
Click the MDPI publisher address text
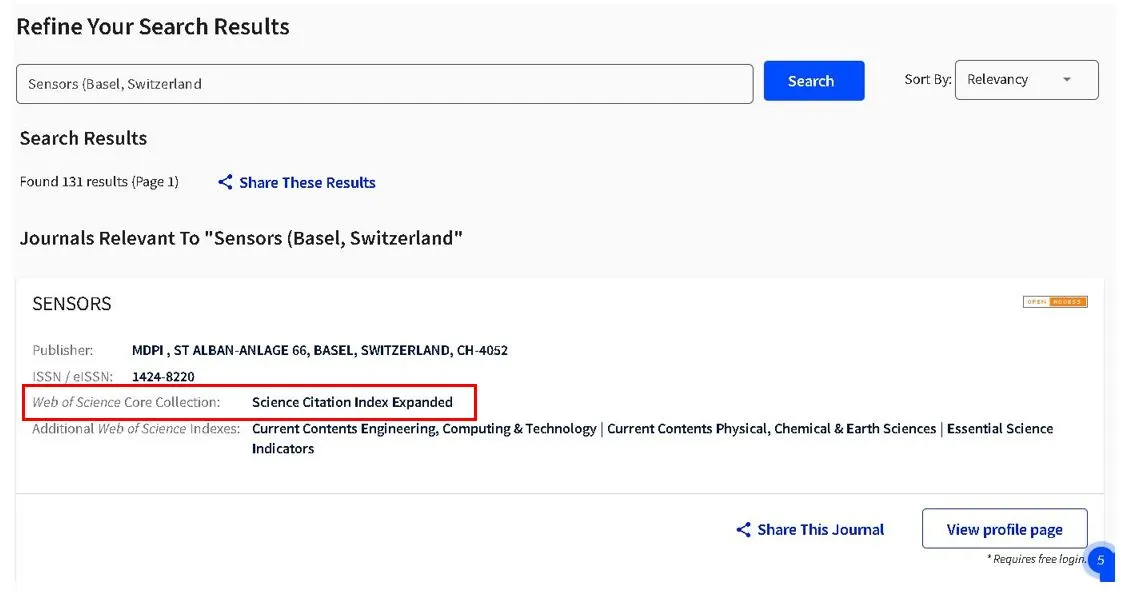(320, 350)
